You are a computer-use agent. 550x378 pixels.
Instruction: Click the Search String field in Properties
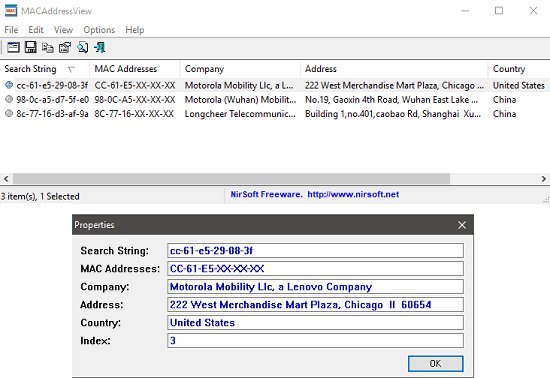pos(315,250)
